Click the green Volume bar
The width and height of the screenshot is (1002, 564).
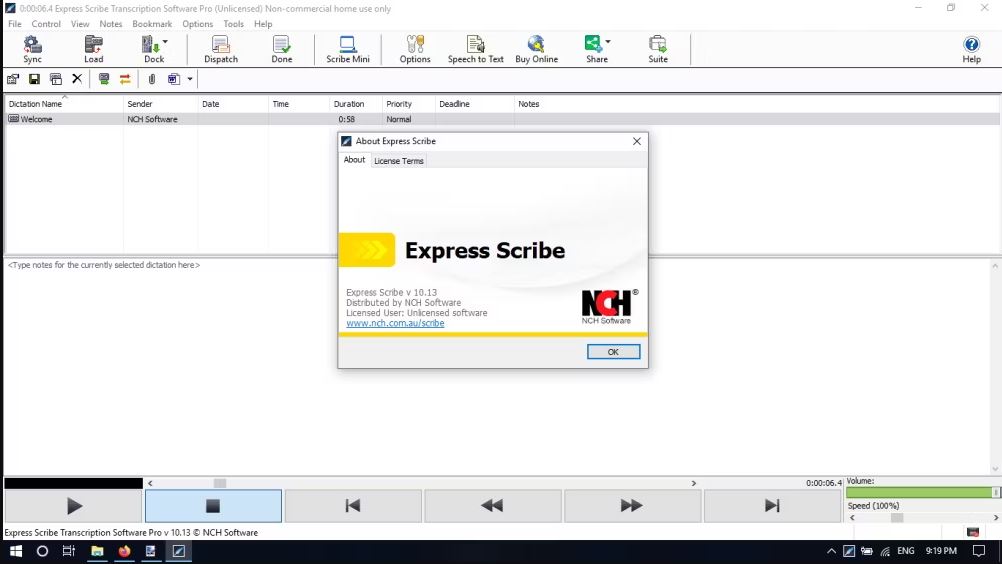pos(922,492)
